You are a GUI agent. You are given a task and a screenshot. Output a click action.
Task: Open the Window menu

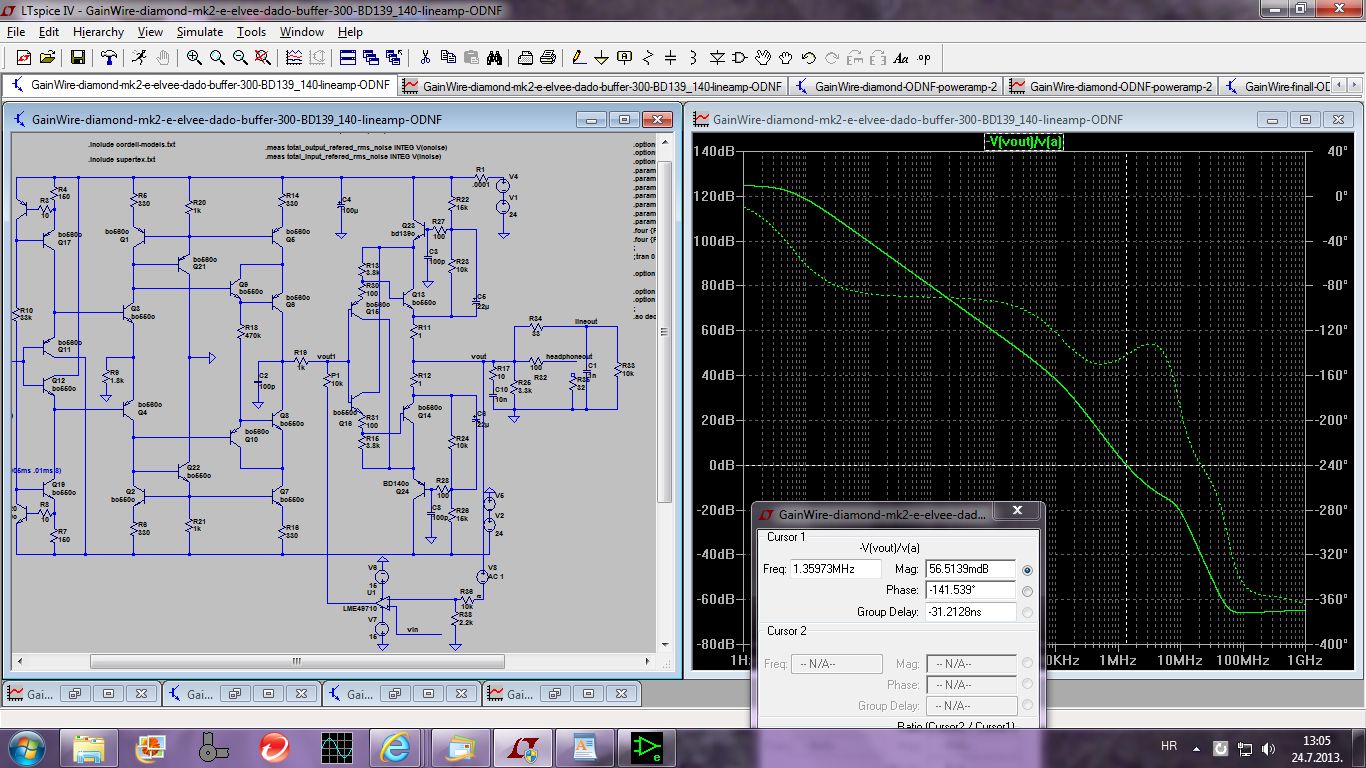click(x=302, y=32)
